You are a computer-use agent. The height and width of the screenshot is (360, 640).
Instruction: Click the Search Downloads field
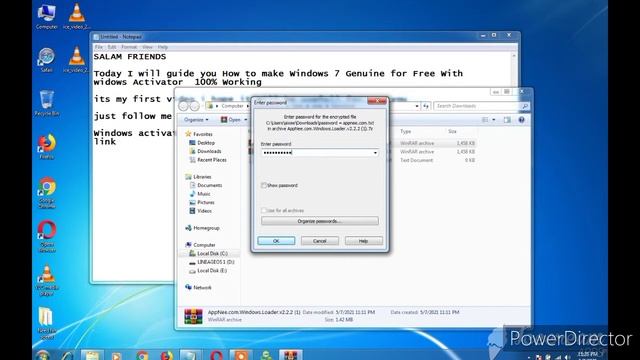[x=477, y=106]
